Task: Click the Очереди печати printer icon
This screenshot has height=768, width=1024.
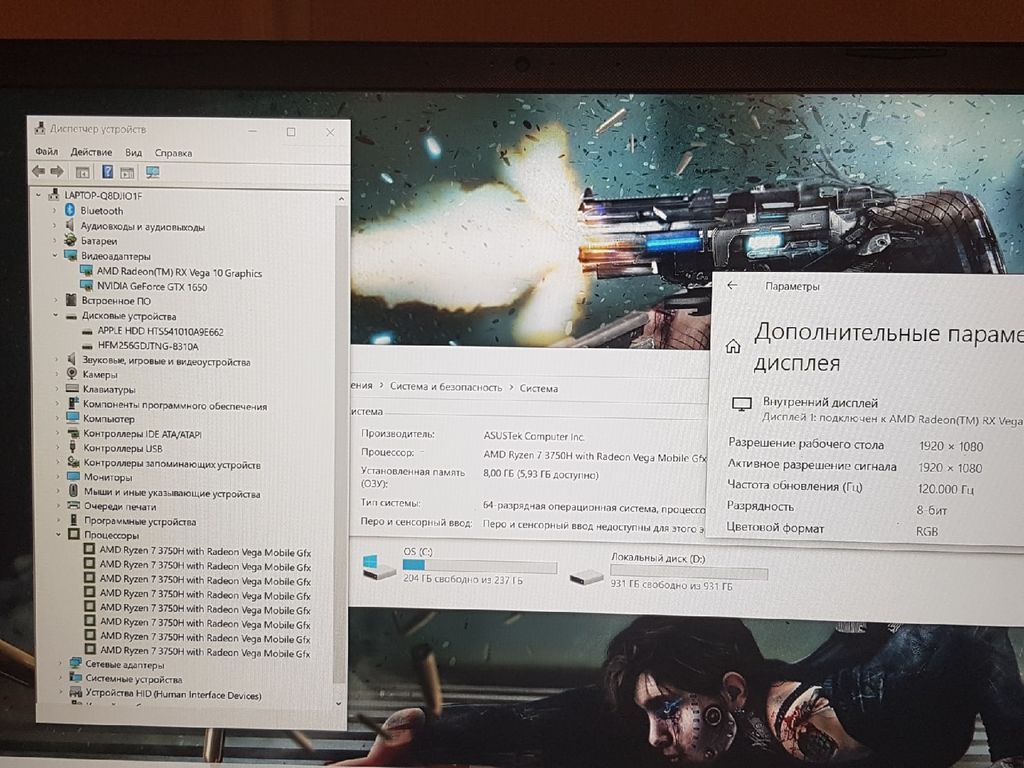Action: coord(74,506)
